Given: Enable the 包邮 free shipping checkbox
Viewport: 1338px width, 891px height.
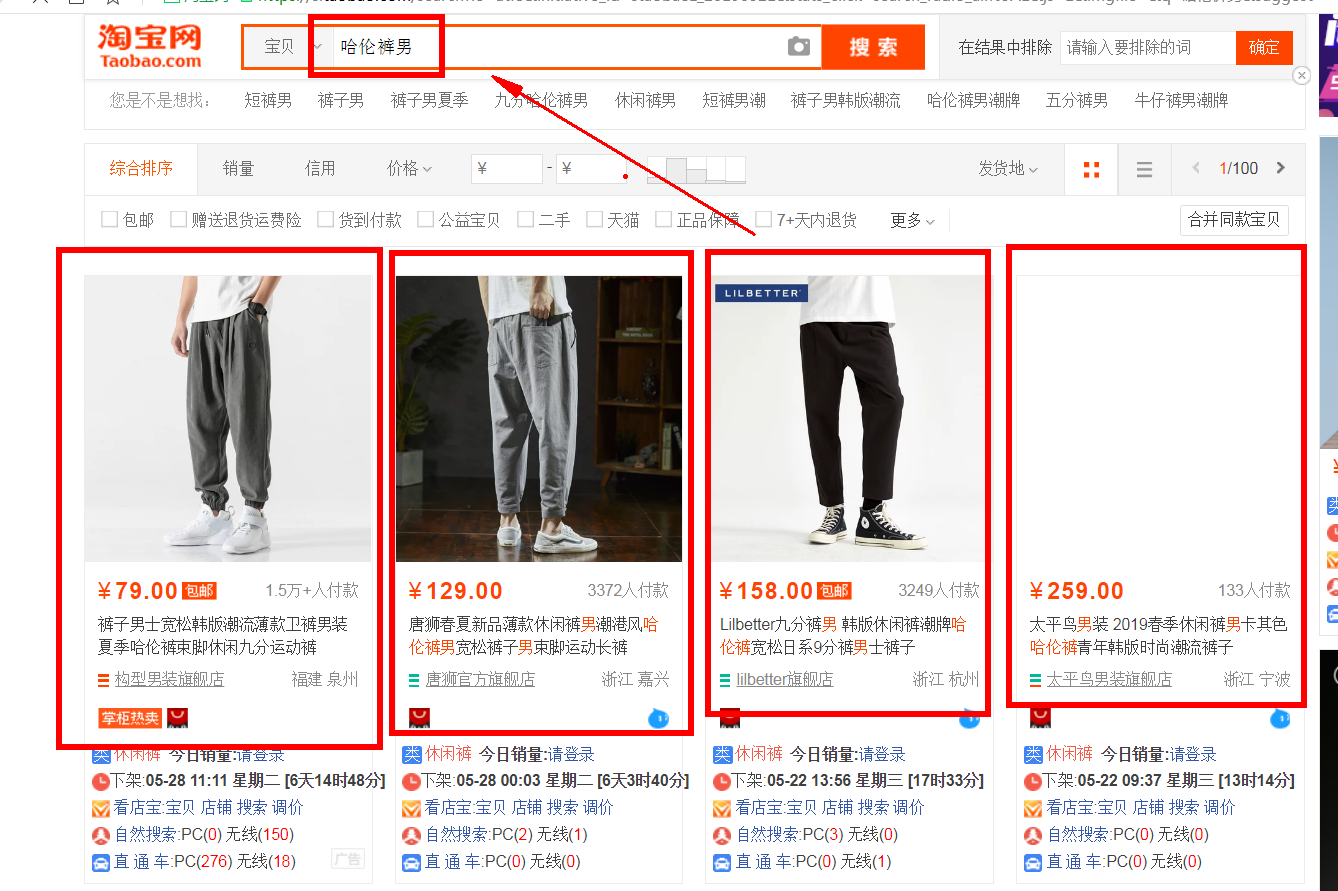Looking at the screenshot, I should coord(110,219).
